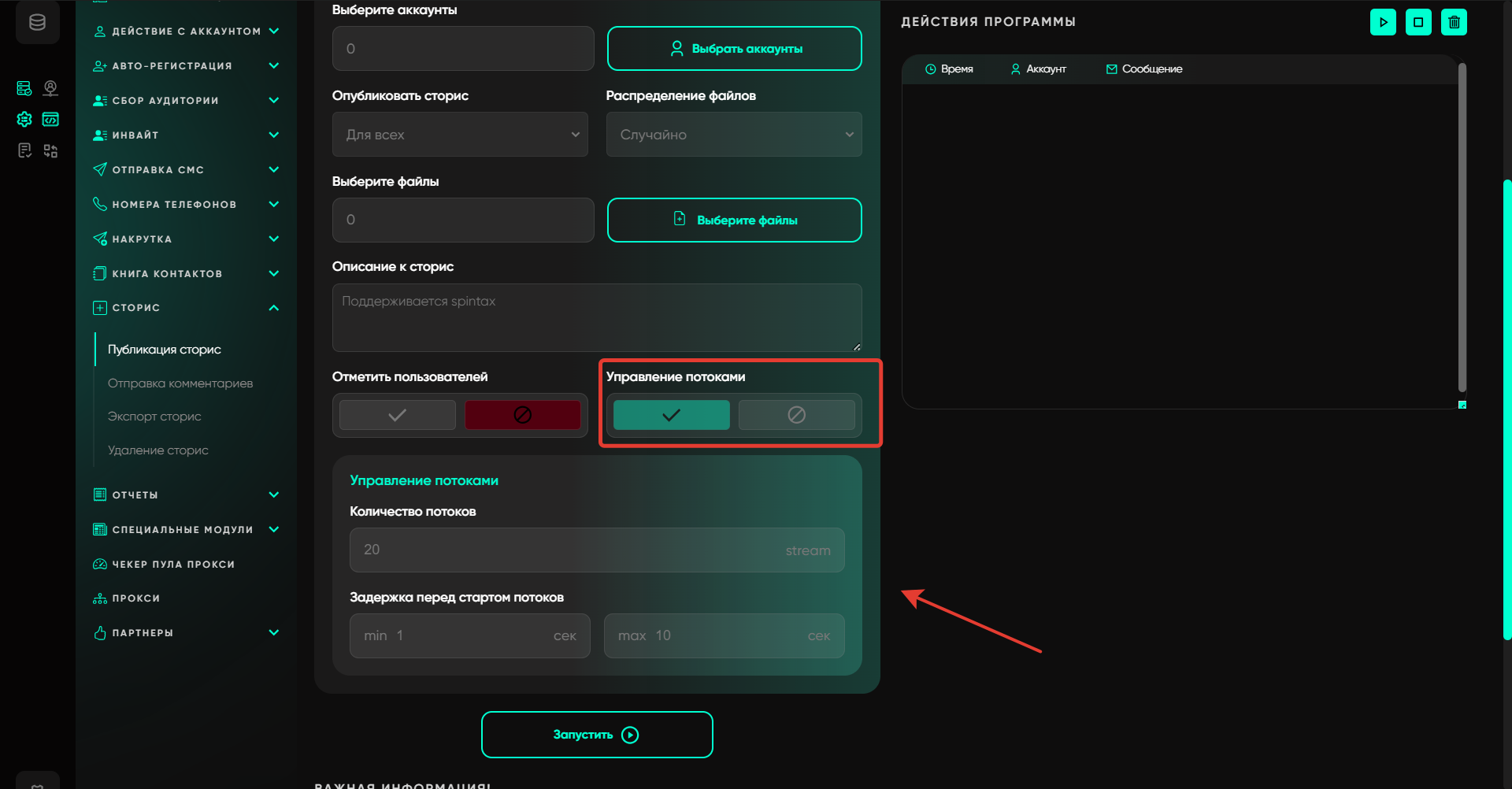Click the 'Выбрать аккаунты' button
The image size is (1512, 789).
point(734,49)
